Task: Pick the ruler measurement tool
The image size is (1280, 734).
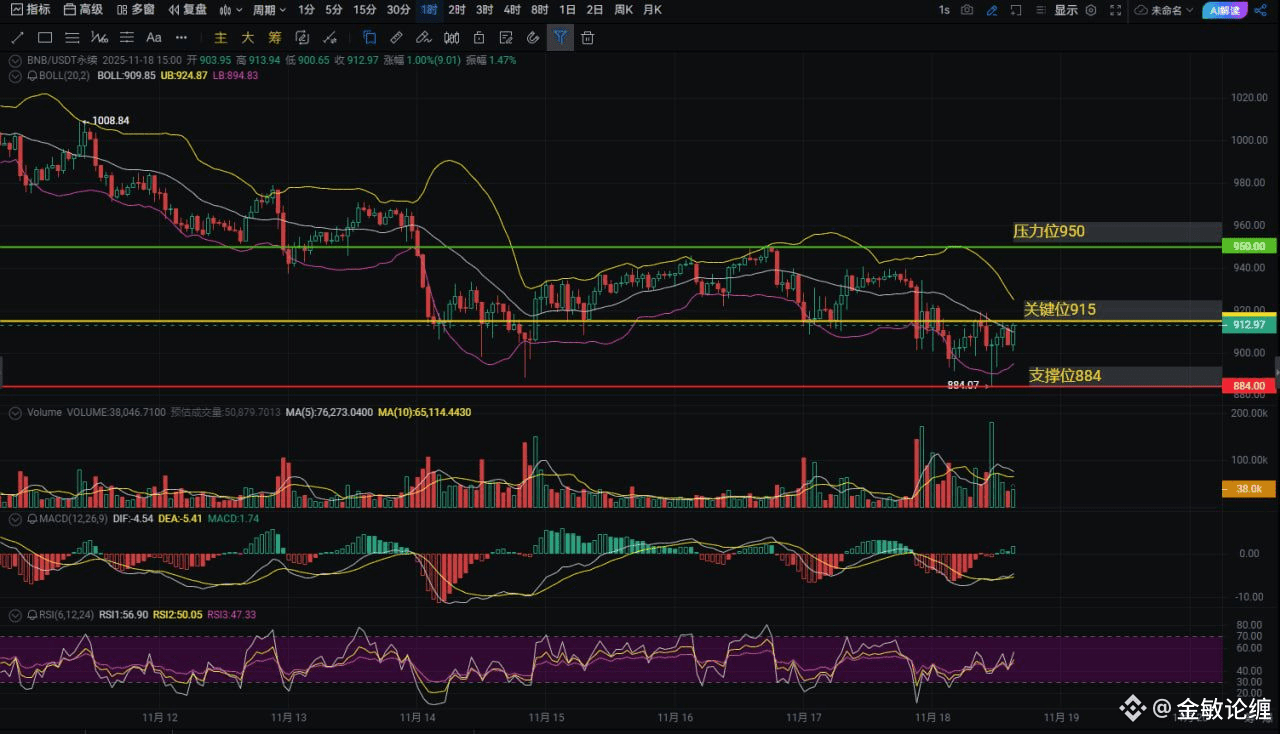Action: pos(396,38)
